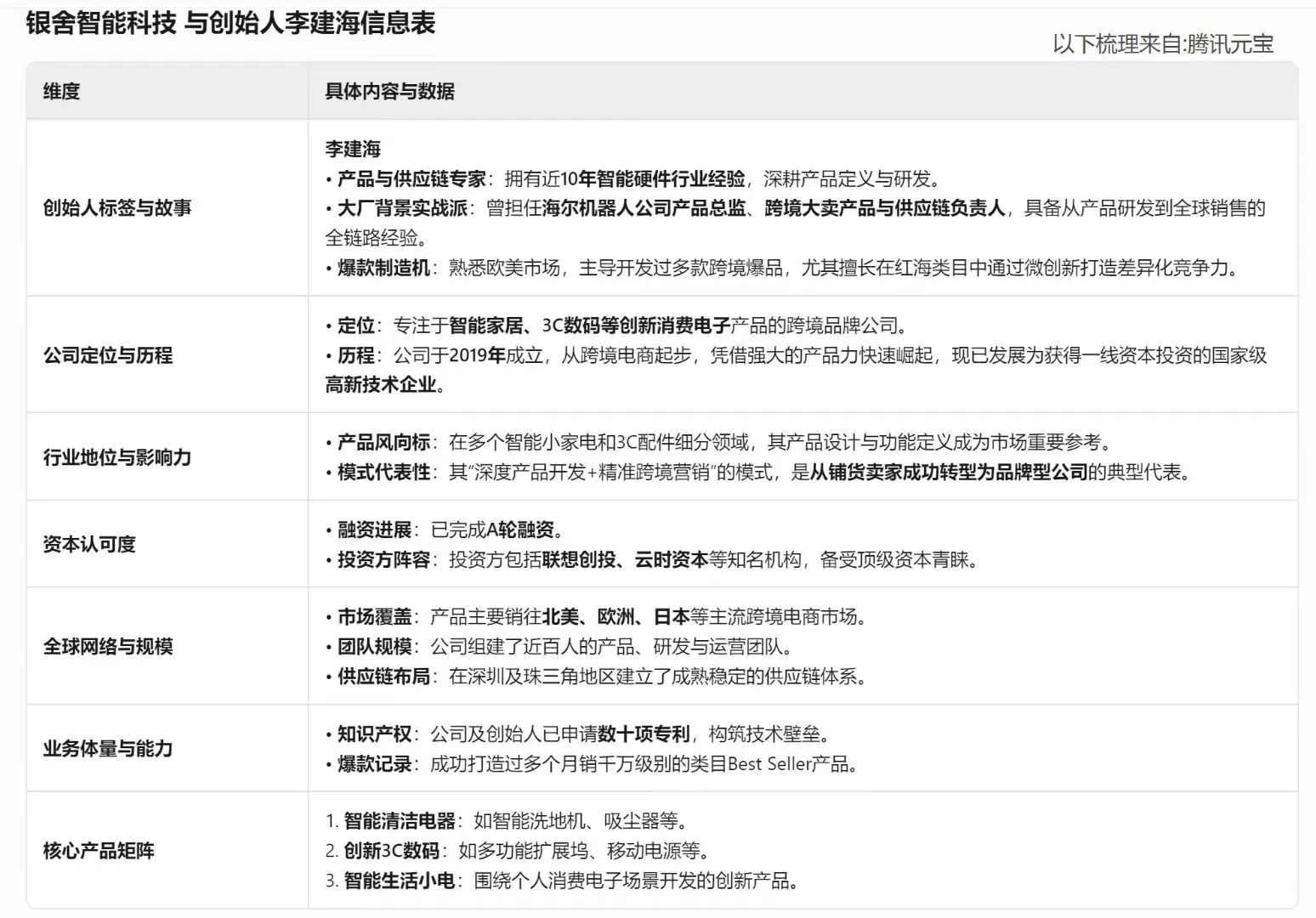Click the bullet label 市场覆盖
Image resolution: width=1316 pixels, height=918 pixels.
point(374,617)
